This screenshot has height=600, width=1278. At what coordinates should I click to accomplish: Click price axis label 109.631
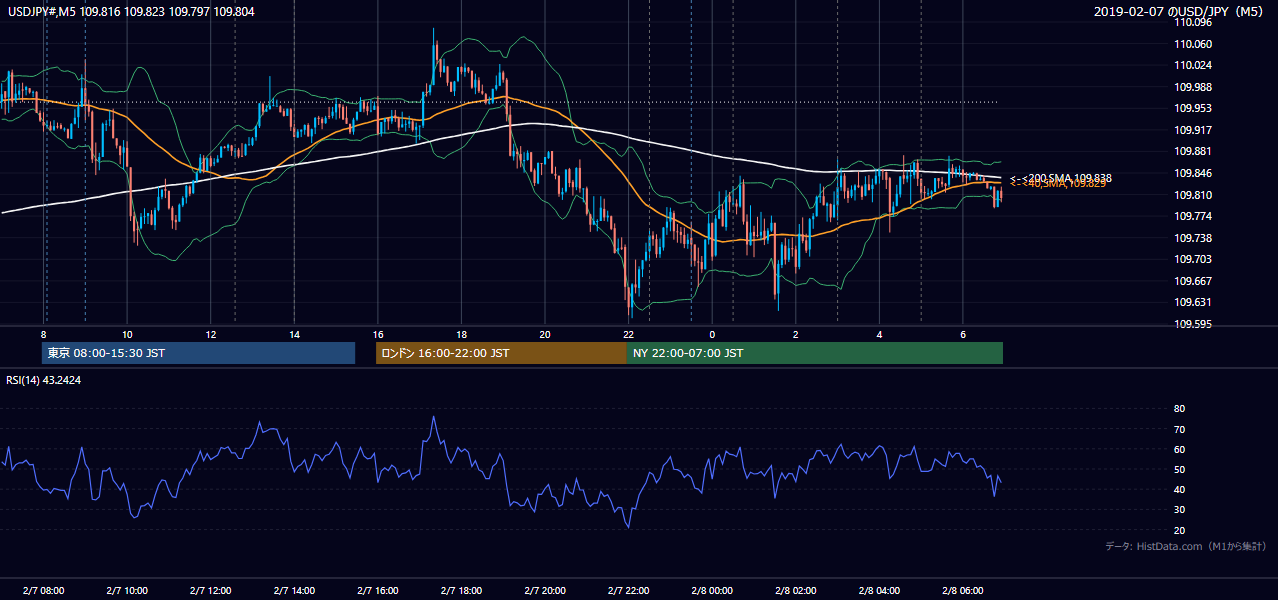pyautogui.click(x=1194, y=302)
